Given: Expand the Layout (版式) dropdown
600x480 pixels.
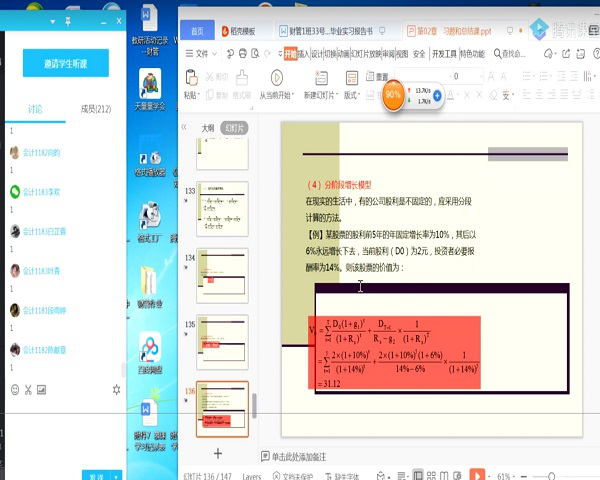Looking at the screenshot, I should 359,95.
